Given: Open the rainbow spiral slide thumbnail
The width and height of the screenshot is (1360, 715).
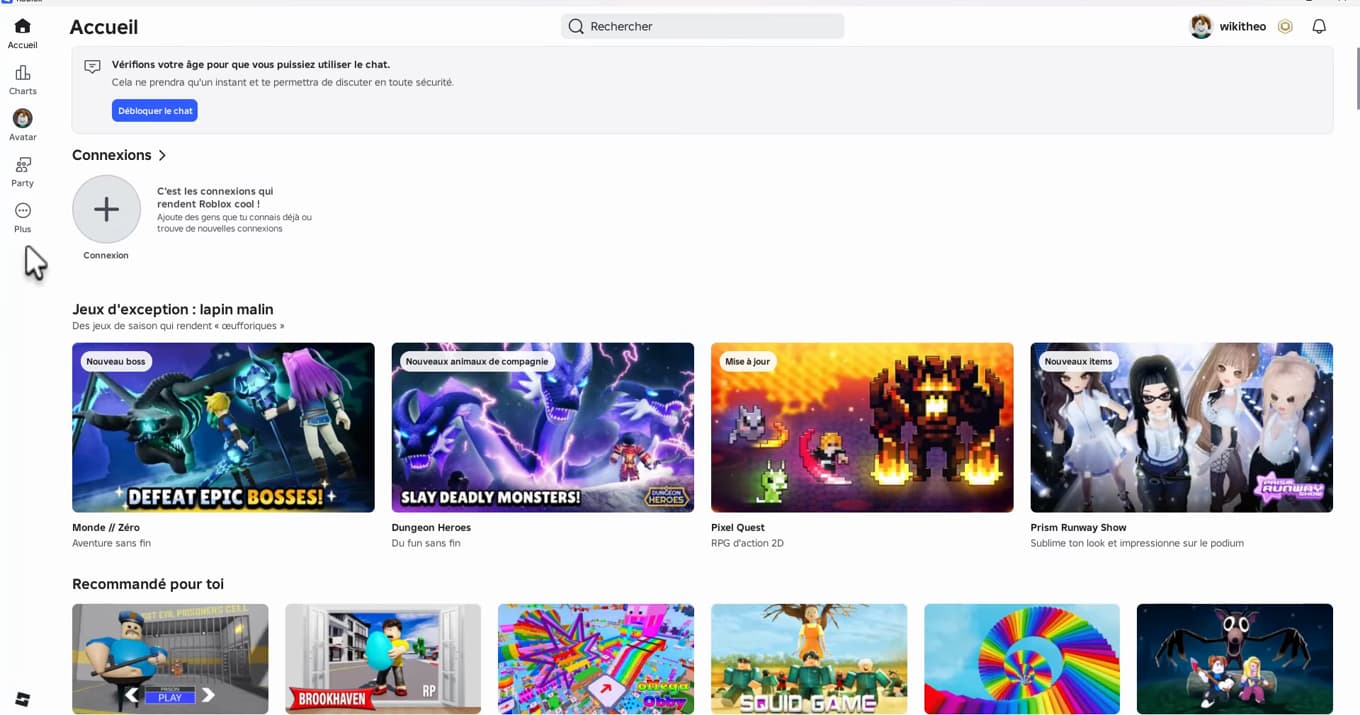Looking at the screenshot, I should (1022, 659).
